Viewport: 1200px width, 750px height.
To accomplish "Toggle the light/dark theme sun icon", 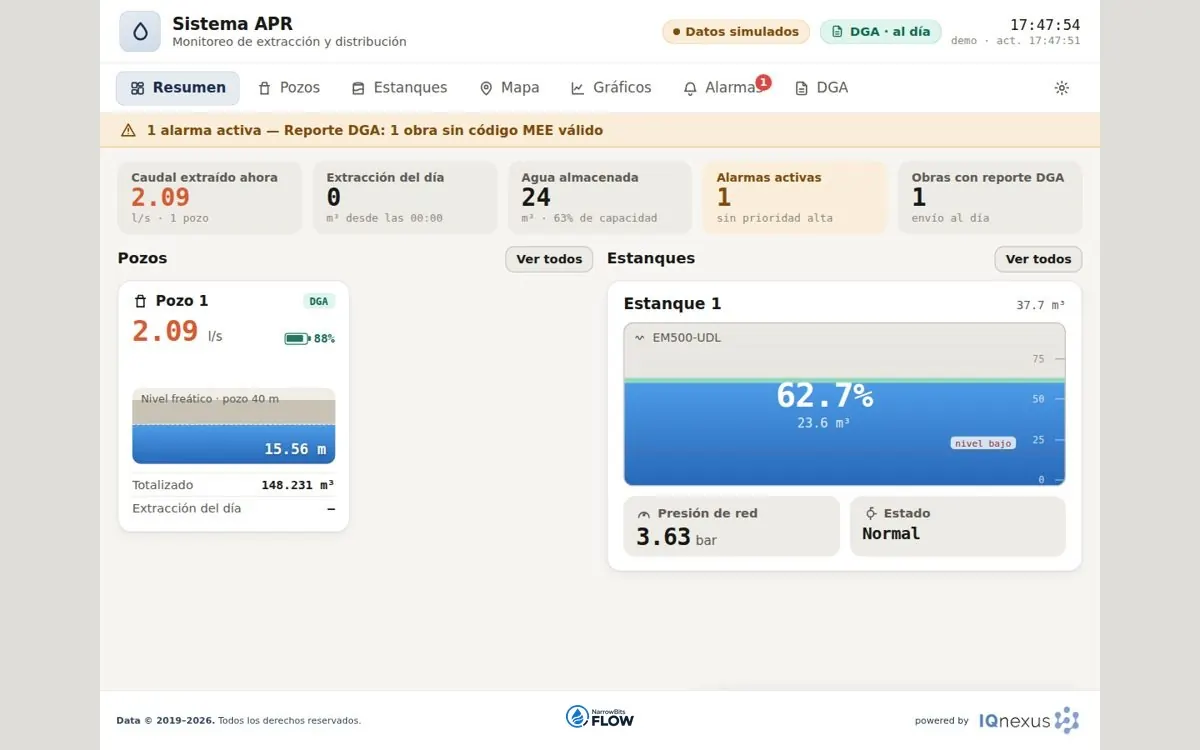I will coord(1062,88).
